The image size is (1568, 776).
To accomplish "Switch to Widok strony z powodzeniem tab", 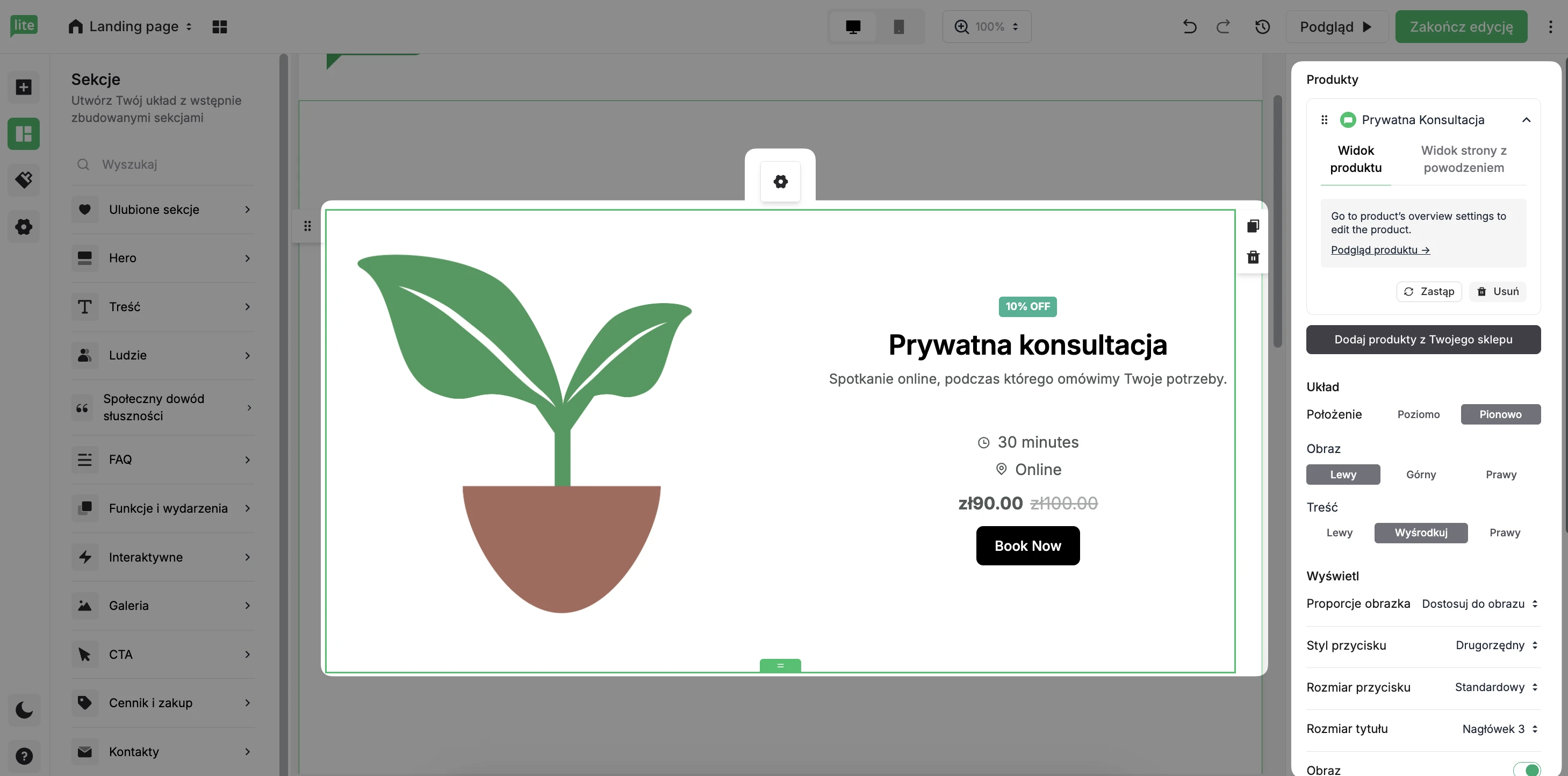I will pyautogui.click(x=1463, y=159).
